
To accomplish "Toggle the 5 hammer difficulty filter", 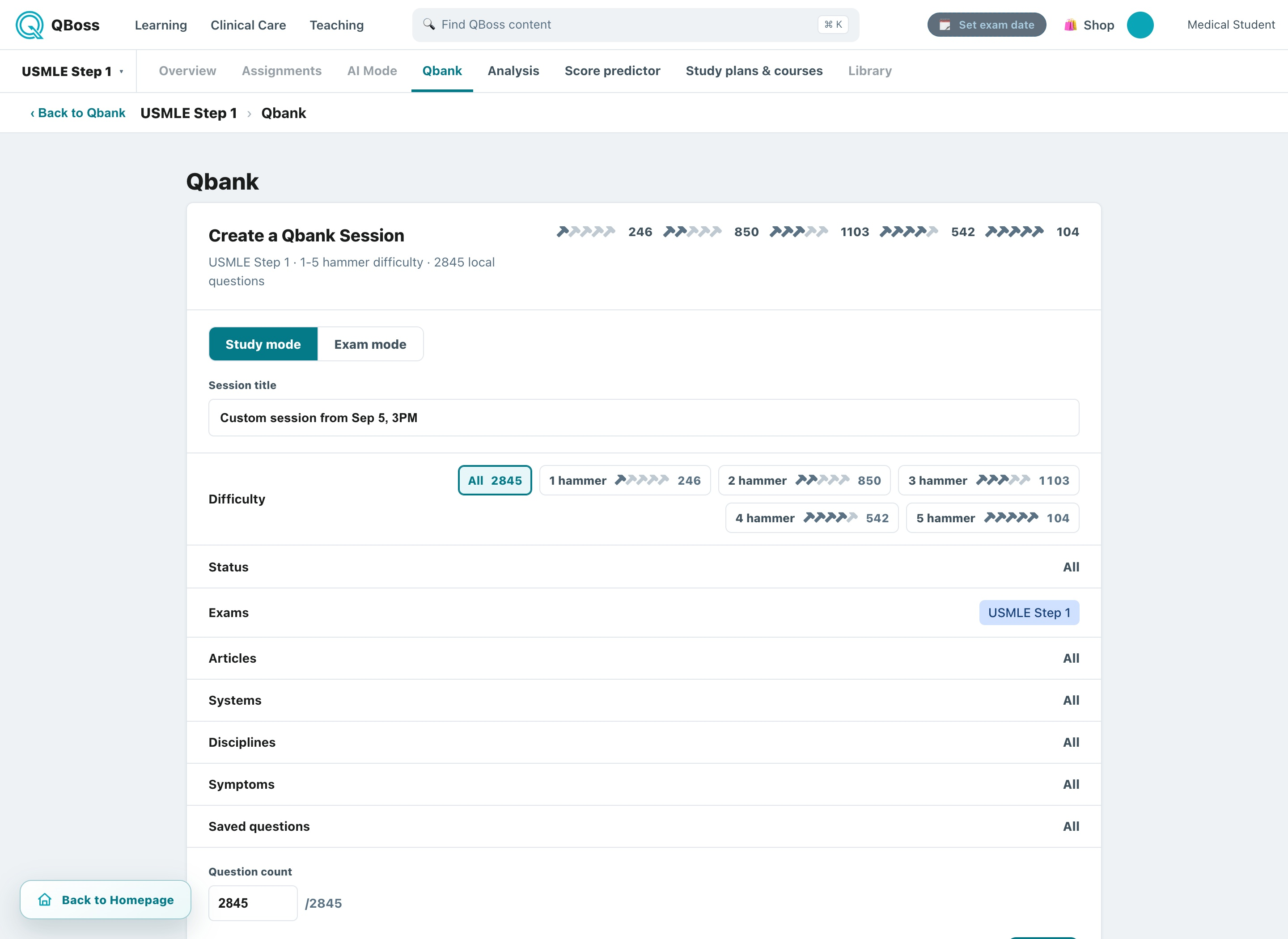I will pyautogui.click(x=993, y=518).
